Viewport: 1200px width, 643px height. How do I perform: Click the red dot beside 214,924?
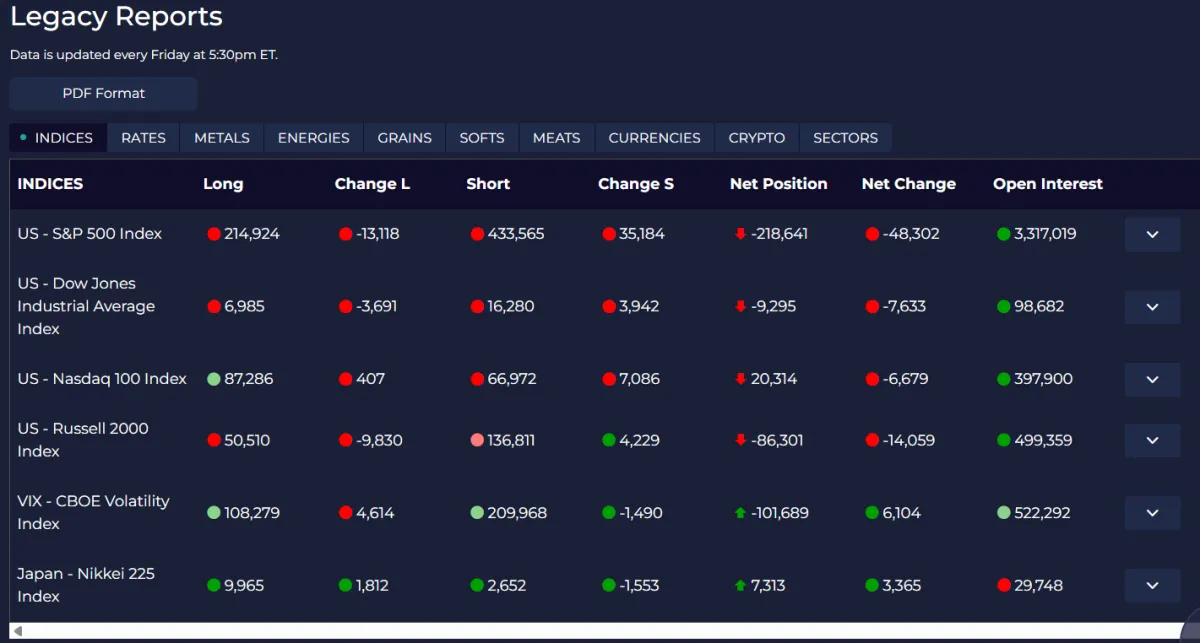213,234
